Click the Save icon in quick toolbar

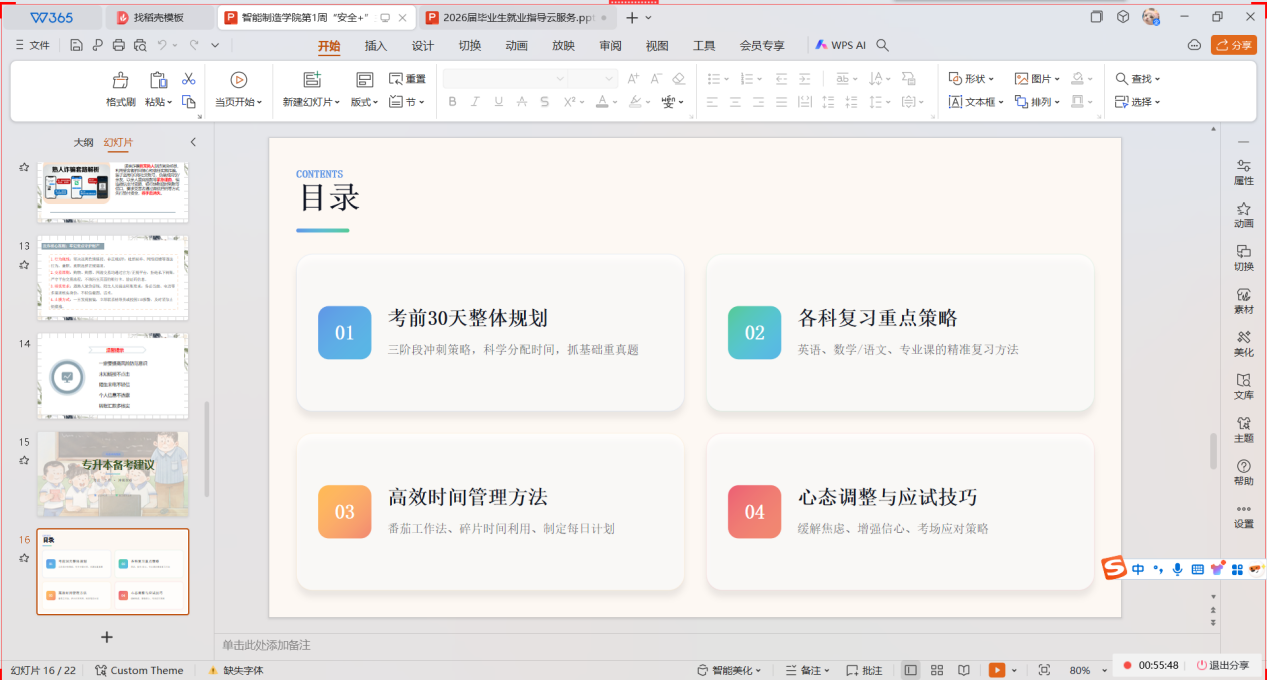(77, 45)
